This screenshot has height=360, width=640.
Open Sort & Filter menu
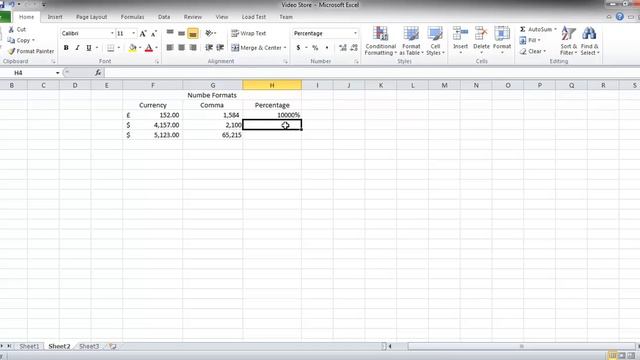[x=568, y=41]
